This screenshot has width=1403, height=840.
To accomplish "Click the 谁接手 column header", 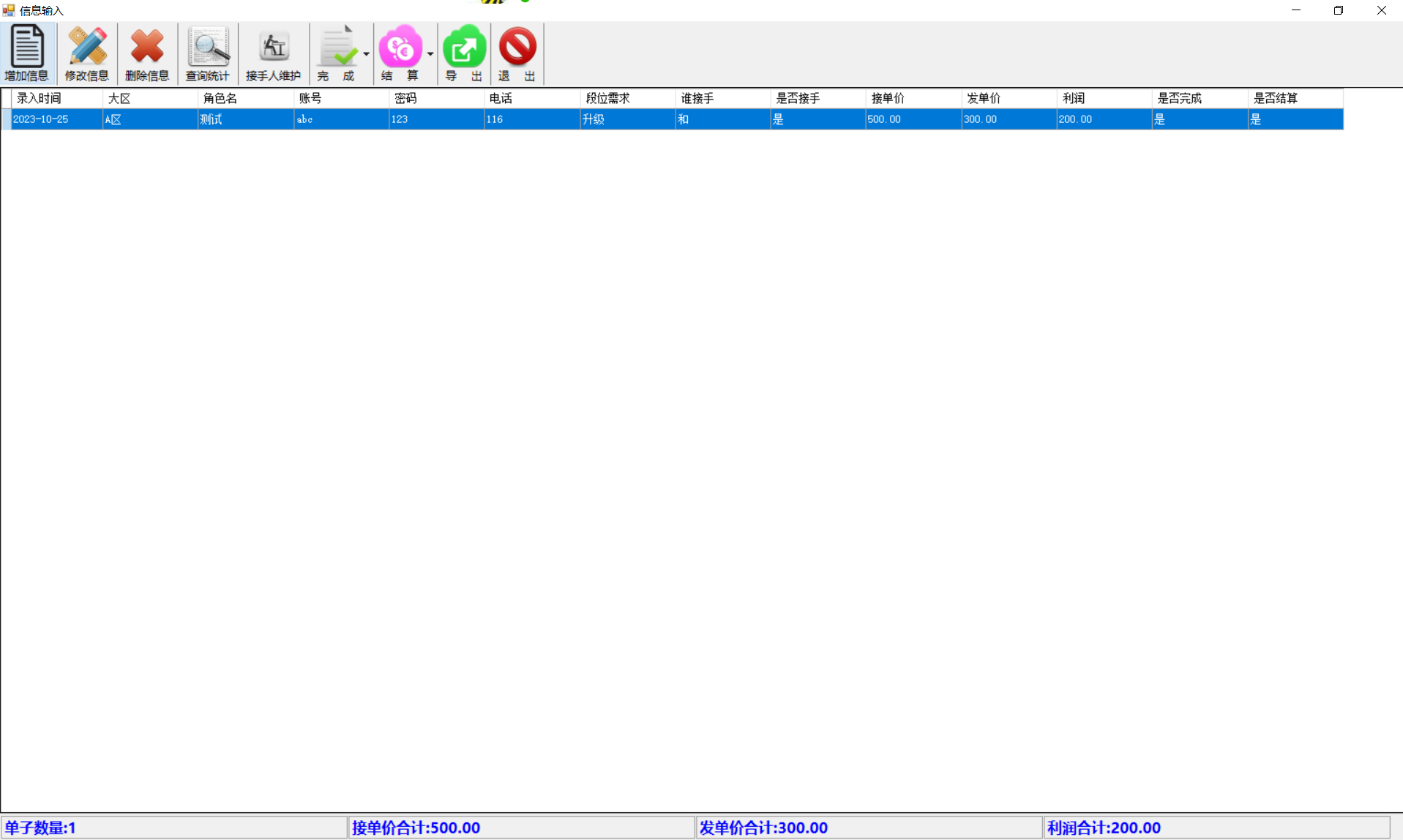I will tap(723, 98).
